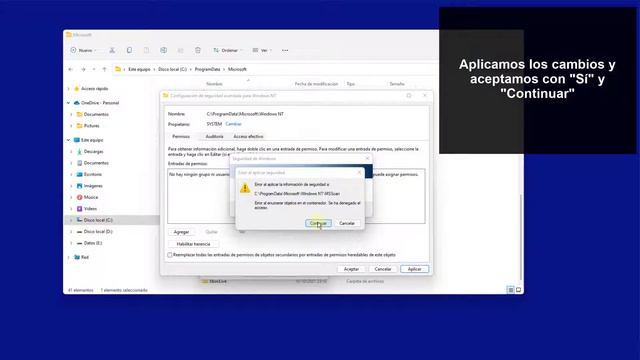Click the Paste icon in Explorer toolbar

146,50
